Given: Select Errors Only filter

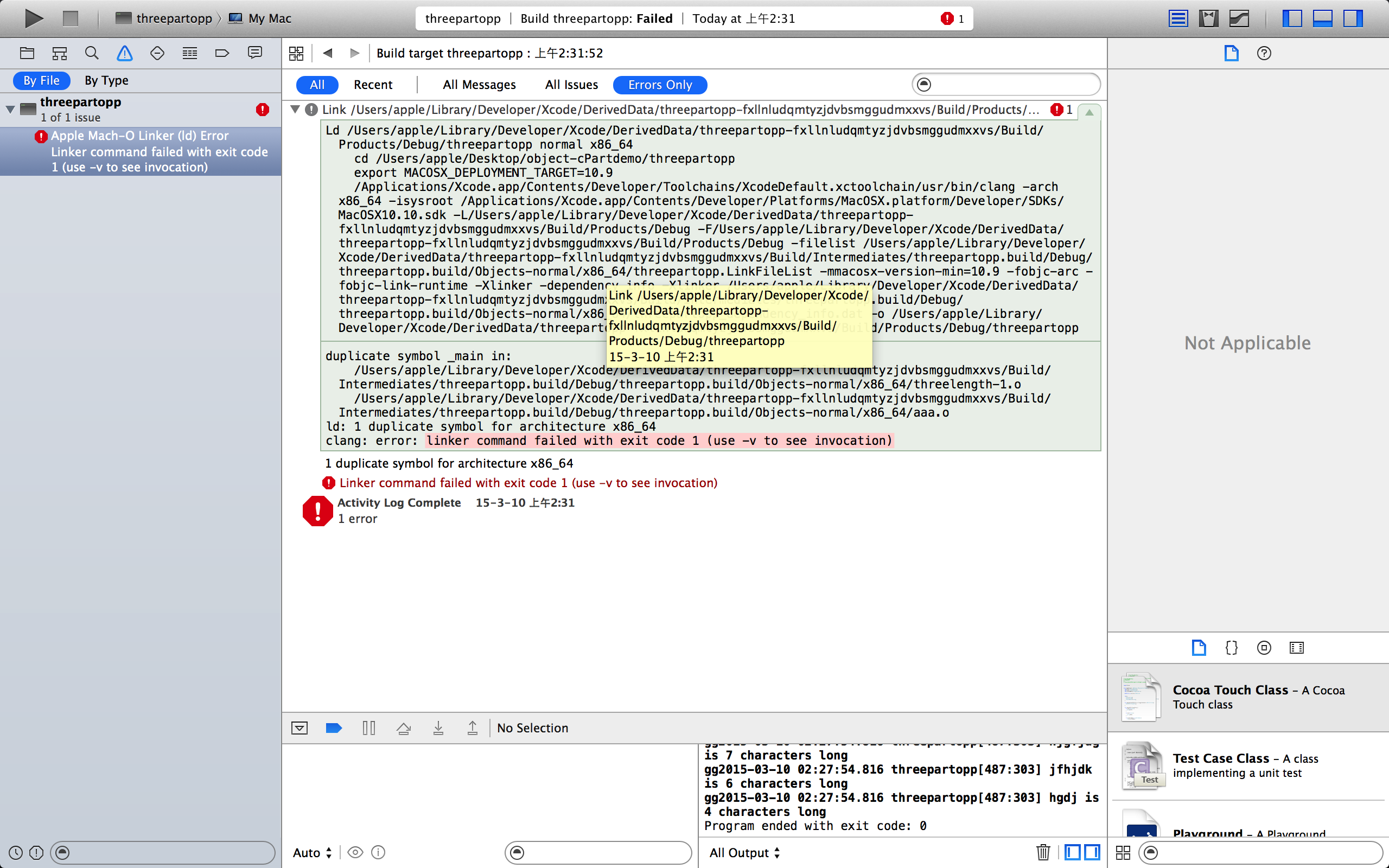Looking at the screenshot, I should [x=660, y=85].
